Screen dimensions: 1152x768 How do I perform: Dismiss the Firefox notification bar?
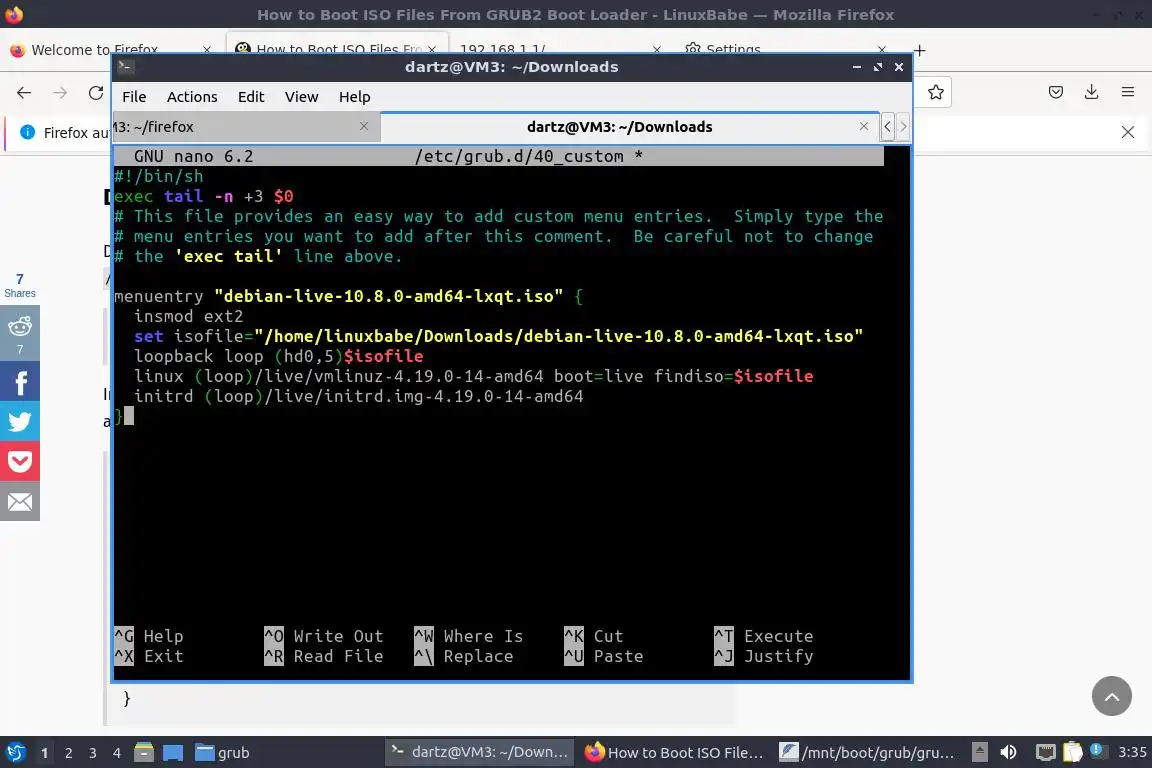coord(1128,132)
